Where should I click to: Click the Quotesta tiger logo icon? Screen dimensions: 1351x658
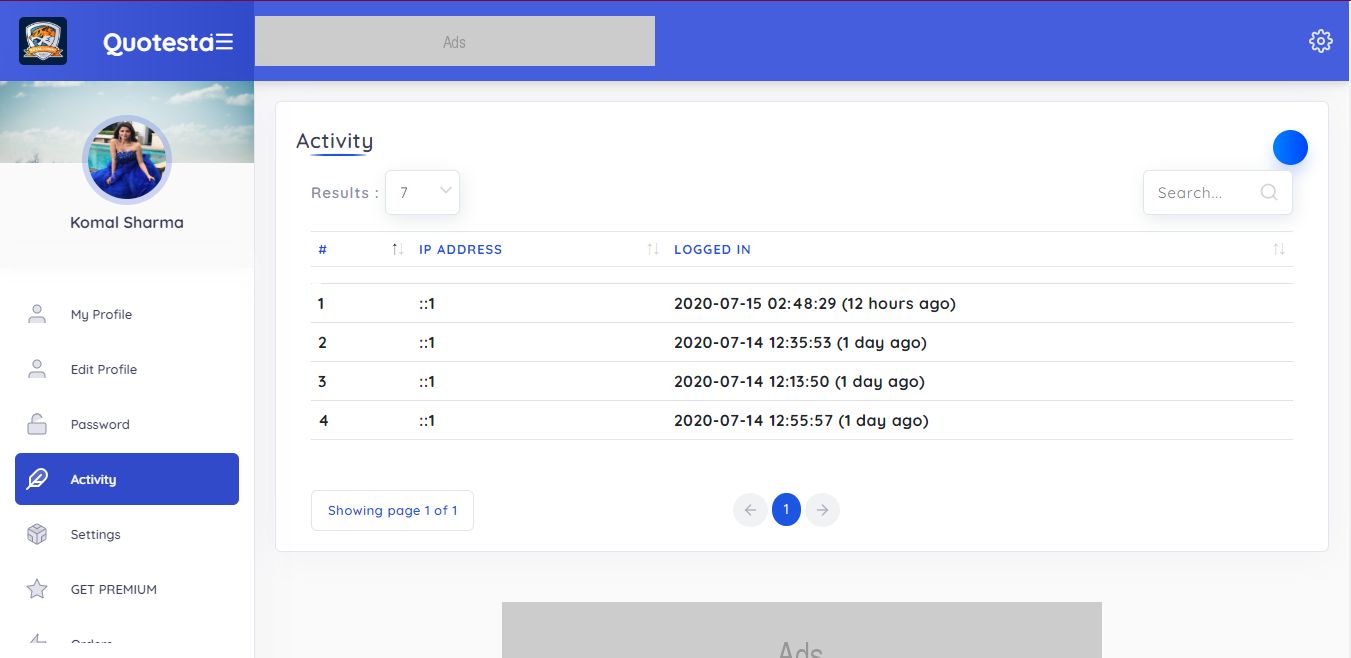pos(43,41)
